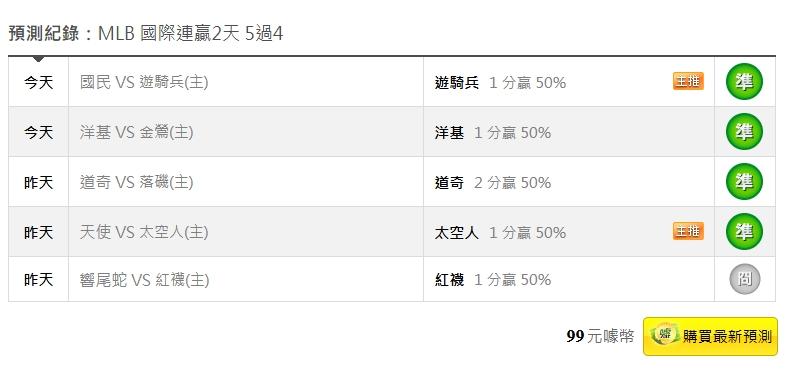Open the 洋基 VS 金鶯(主) matchup
This screenshot has height=380, width=790.
coord(136,132)
